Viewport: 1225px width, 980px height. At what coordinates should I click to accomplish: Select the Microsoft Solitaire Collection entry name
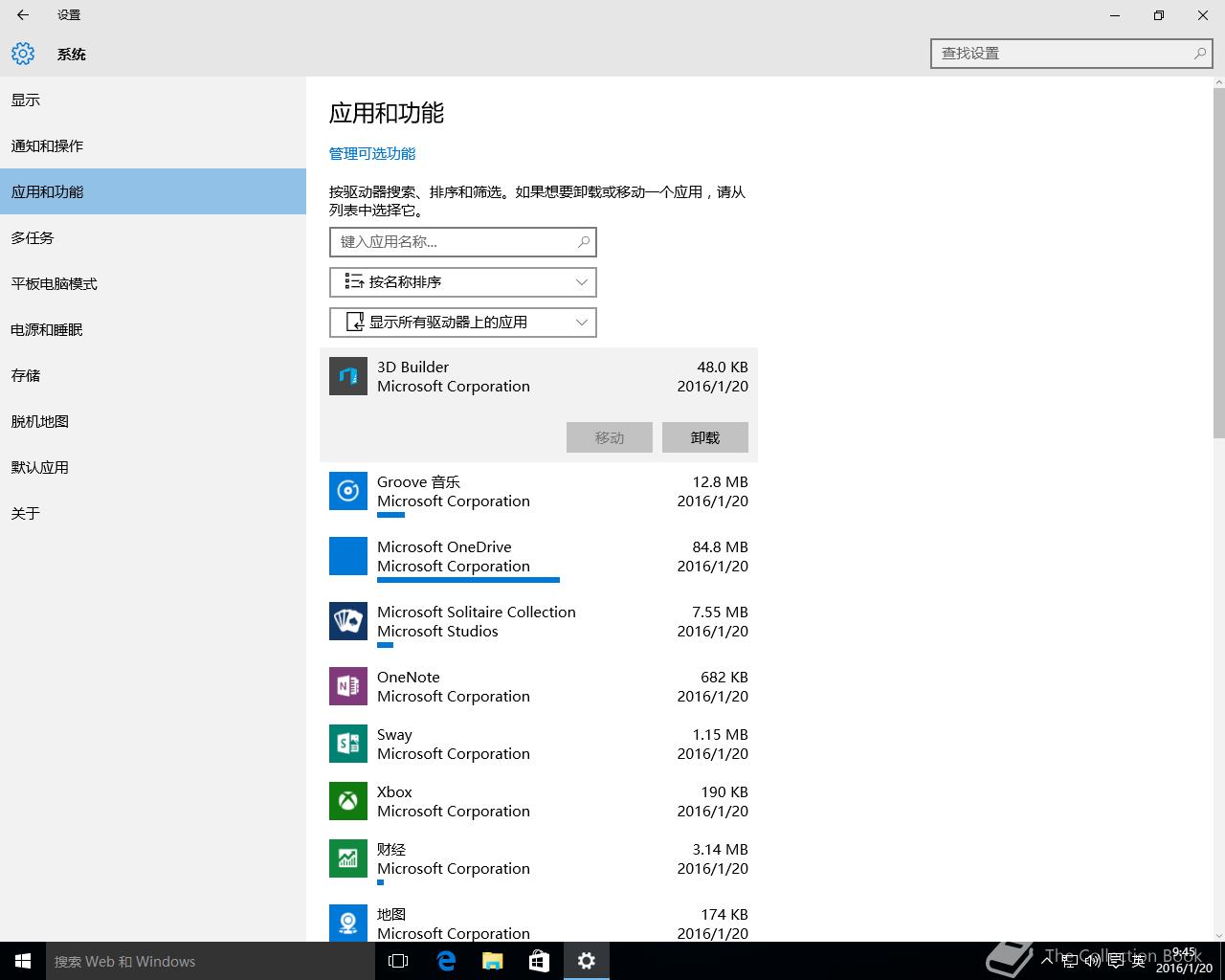477,612
